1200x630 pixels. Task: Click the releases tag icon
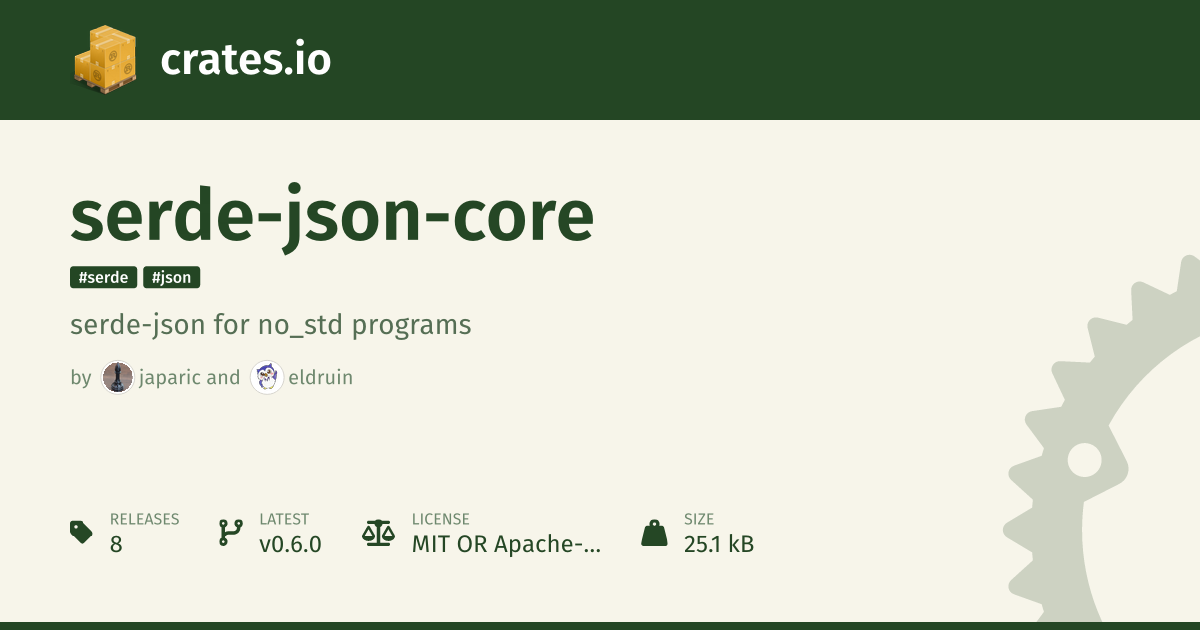[x=82, y=532]
